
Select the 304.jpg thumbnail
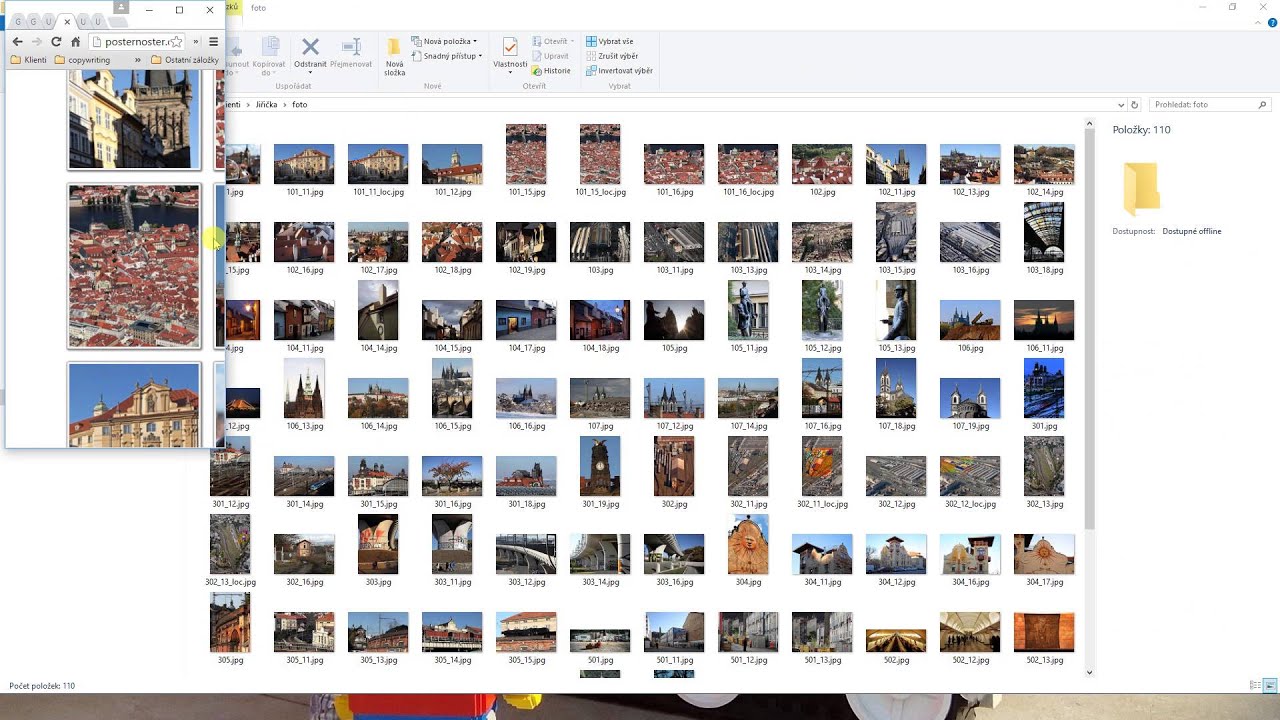[x=748, y=544]
